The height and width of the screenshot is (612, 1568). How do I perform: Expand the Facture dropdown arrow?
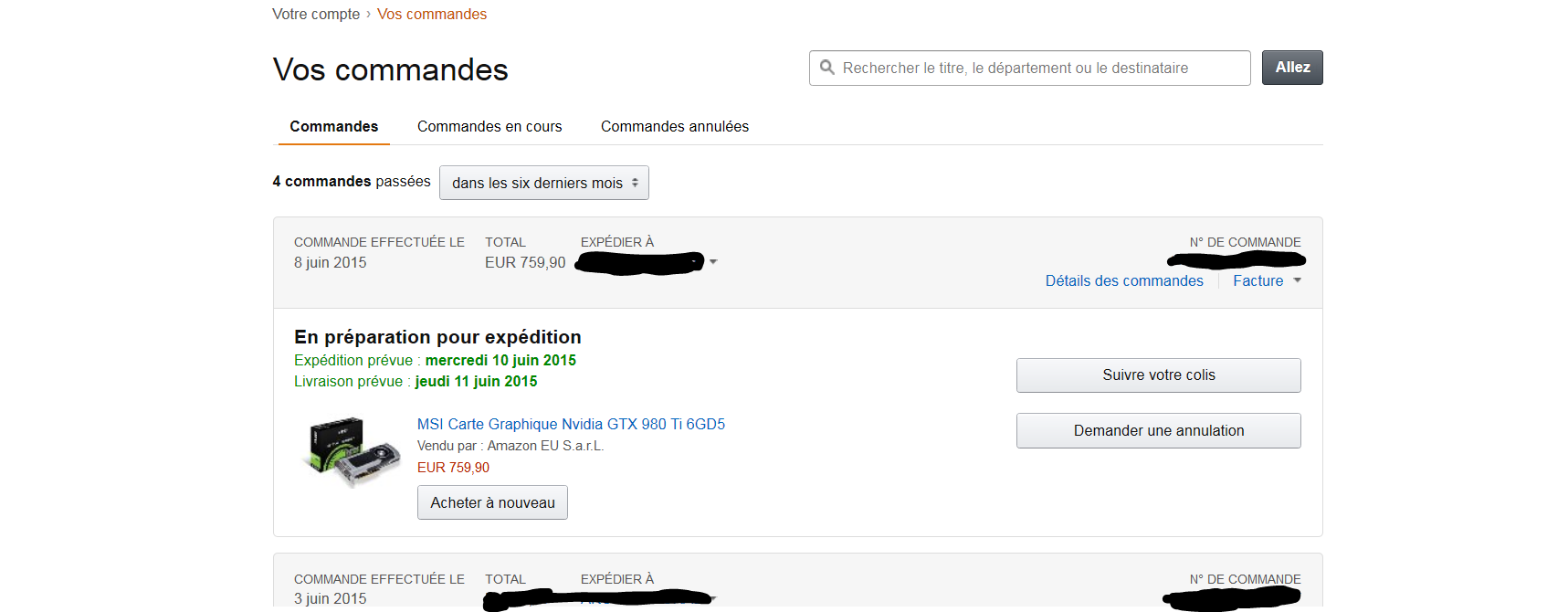point(1297,280)
